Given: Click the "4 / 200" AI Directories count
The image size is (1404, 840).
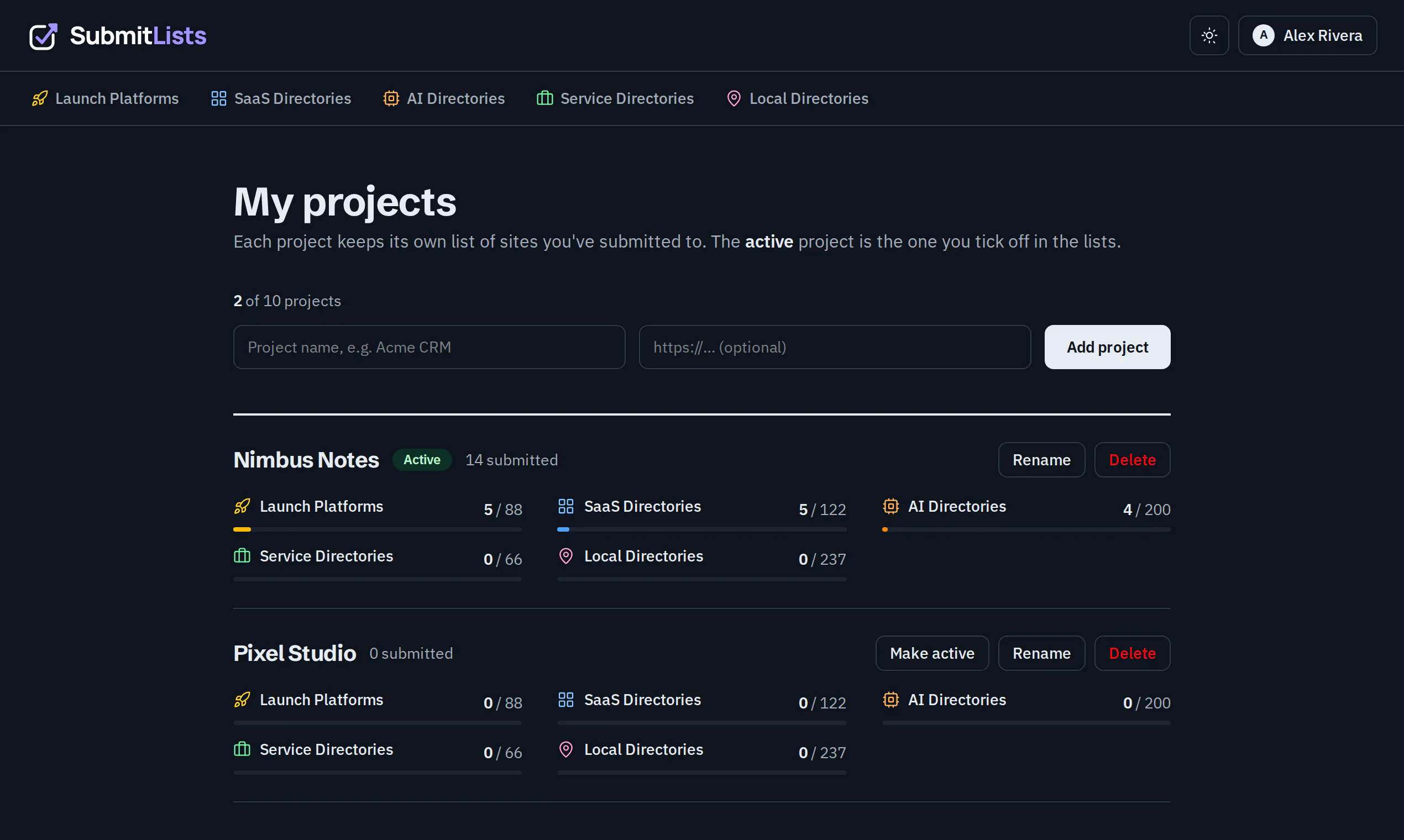Looking at the screenshot, I should pyautogui.click(x=1146, y=510).
